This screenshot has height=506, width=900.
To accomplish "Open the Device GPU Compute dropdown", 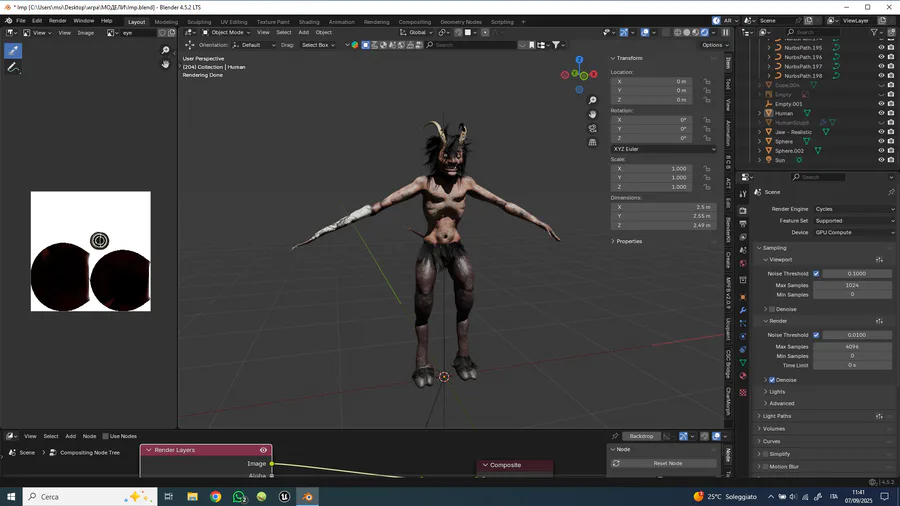I will pyautogui.click(x=854, y=232).
